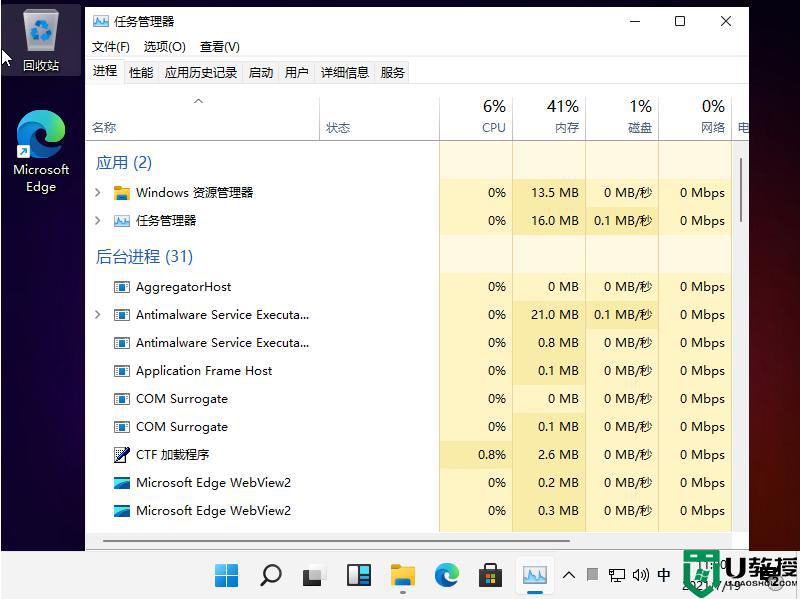The height and width of the screenshot is (599, 800).
Task: Open the Recycle Bin desktop icon
Action: (x=41, y=40)
